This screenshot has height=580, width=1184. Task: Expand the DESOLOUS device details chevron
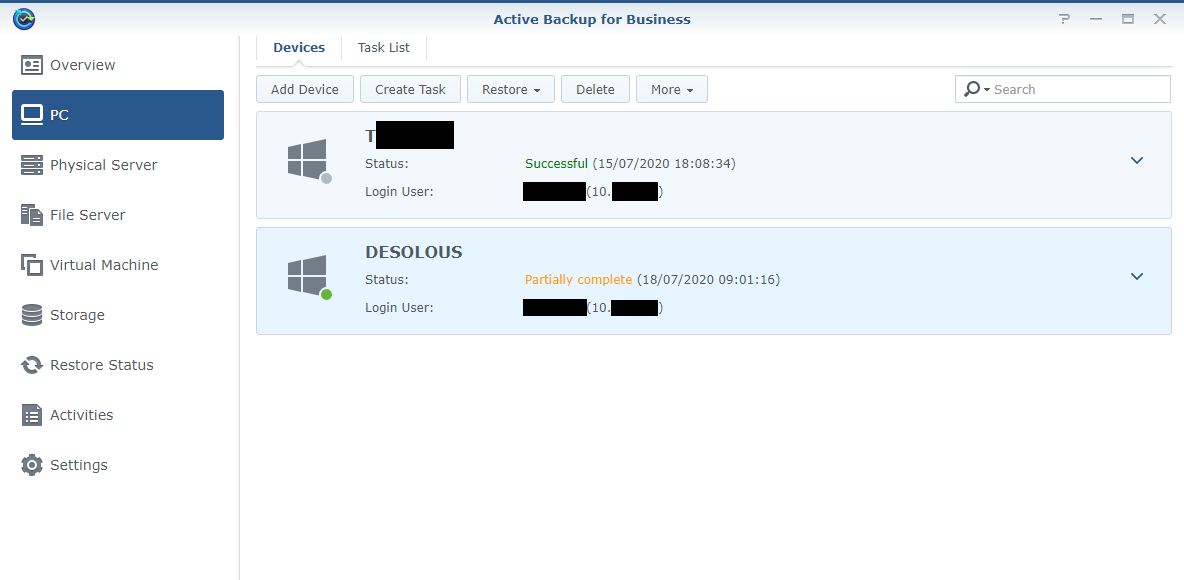point(1136,276)
